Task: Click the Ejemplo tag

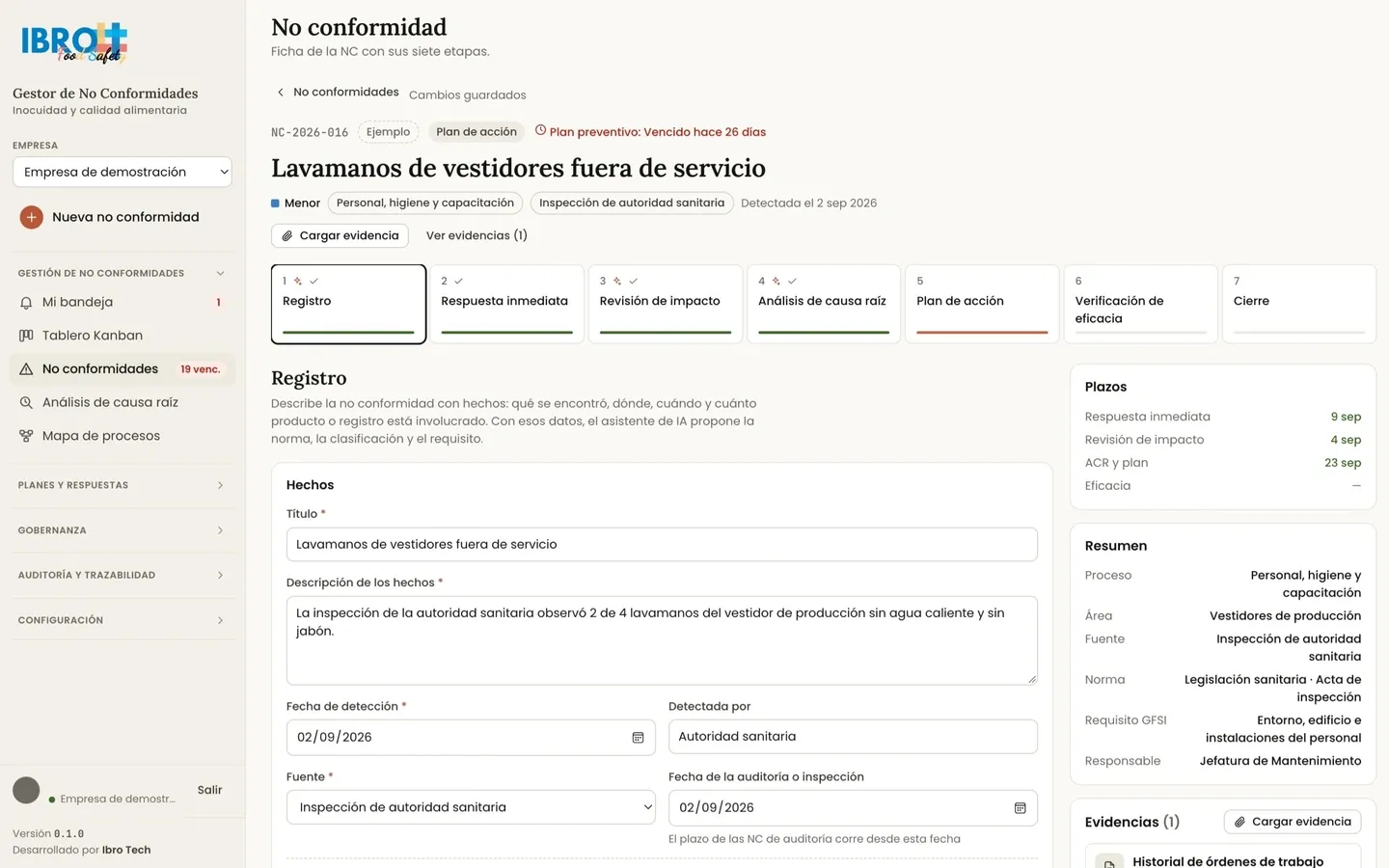Action: [389, 132]
